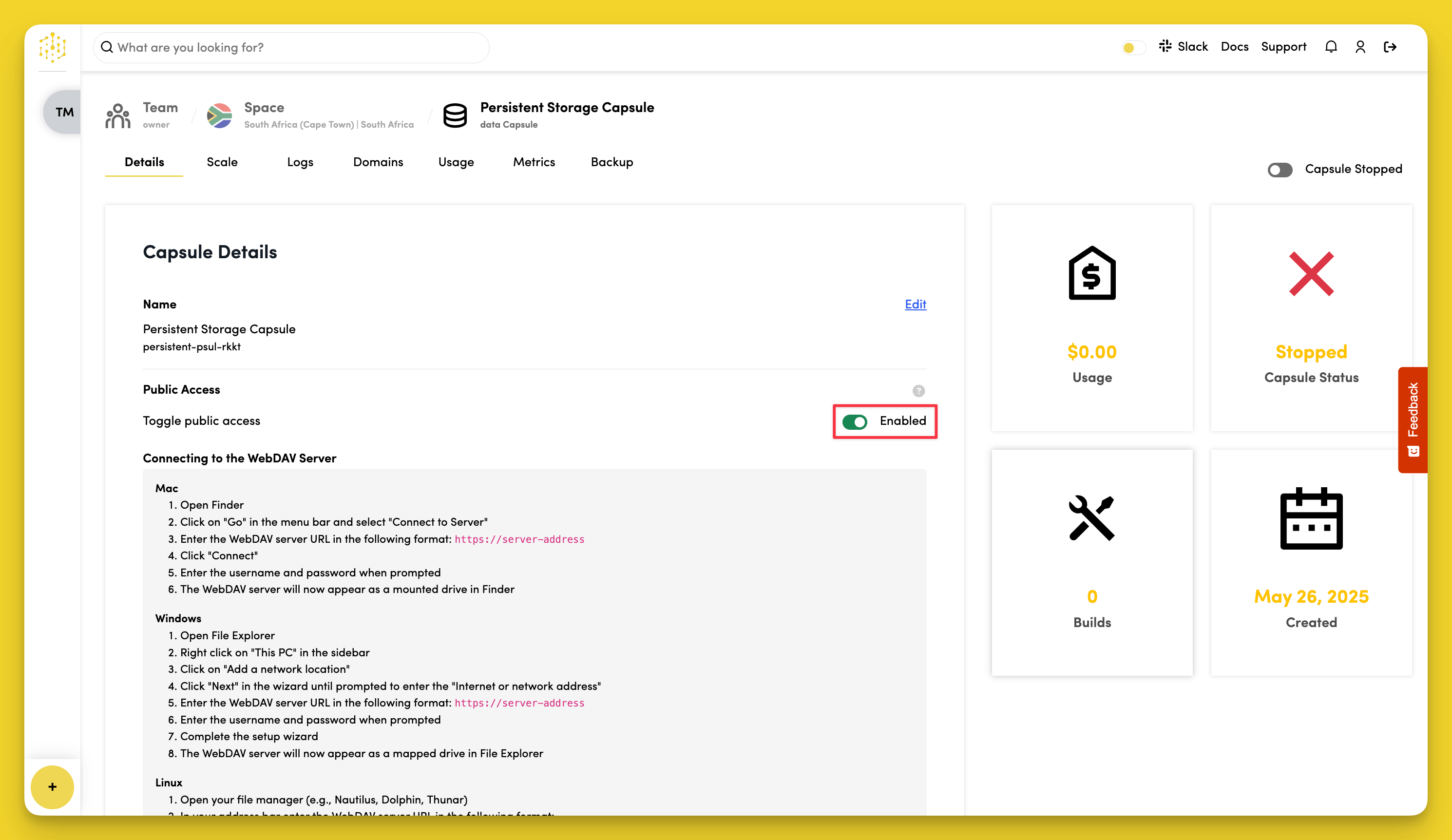
Task: Open the red Feedback side button
Action: 1412,420
